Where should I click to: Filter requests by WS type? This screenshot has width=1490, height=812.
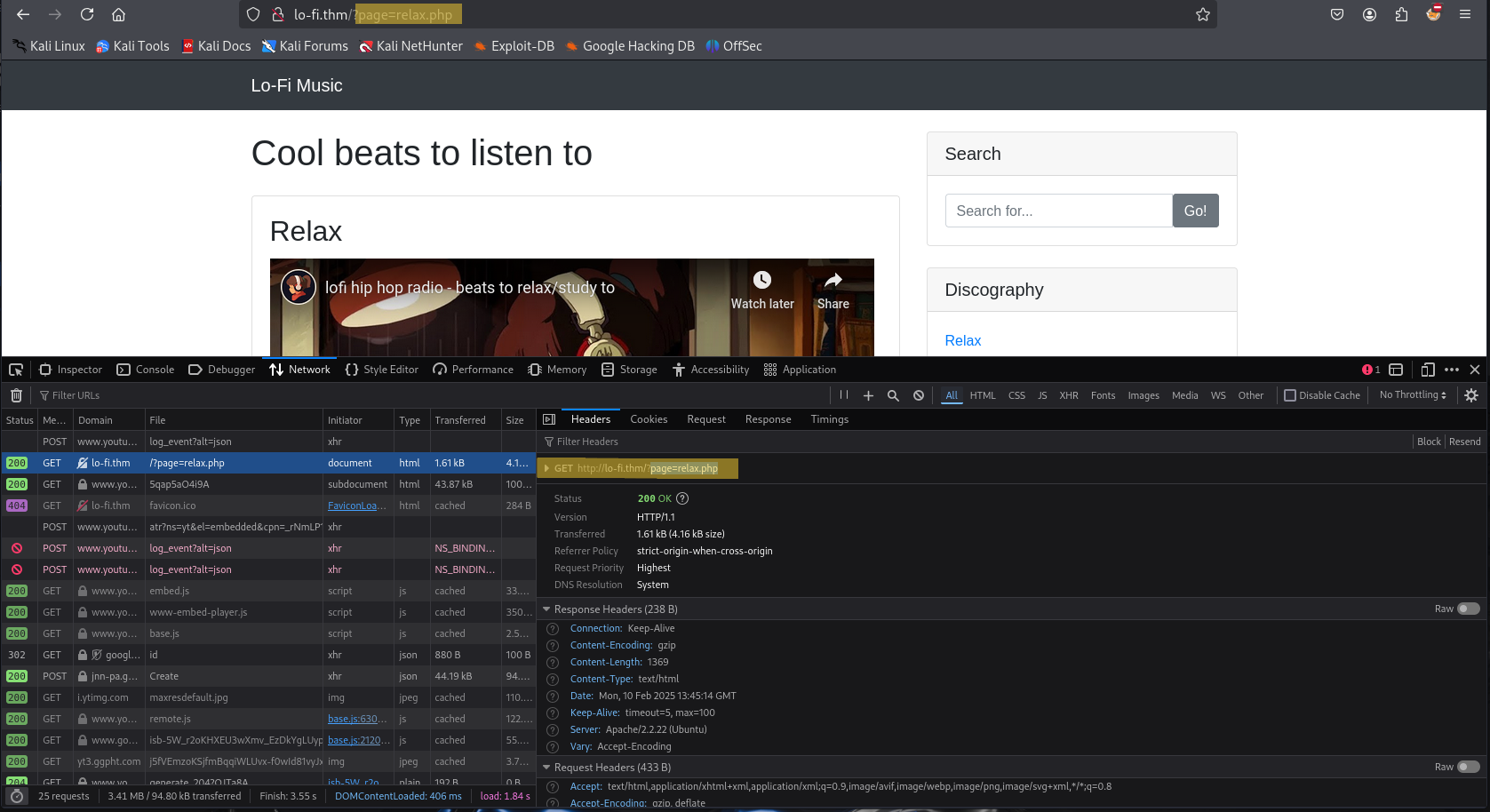pos(1218,395)
